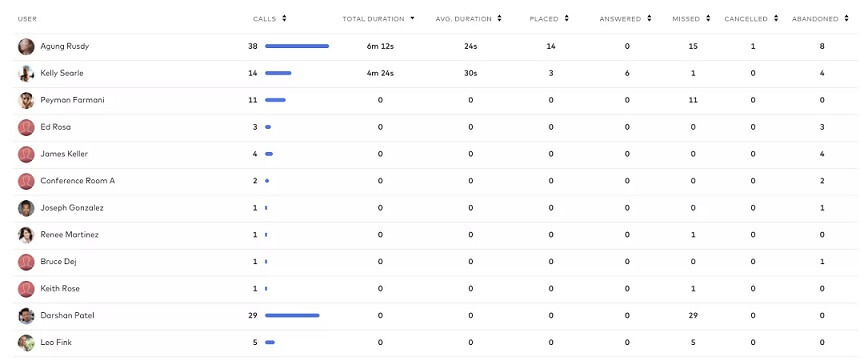Click Ed Rosa's placeholder avatar
This screenshot has height=361, width=860.
coord(26,127)
